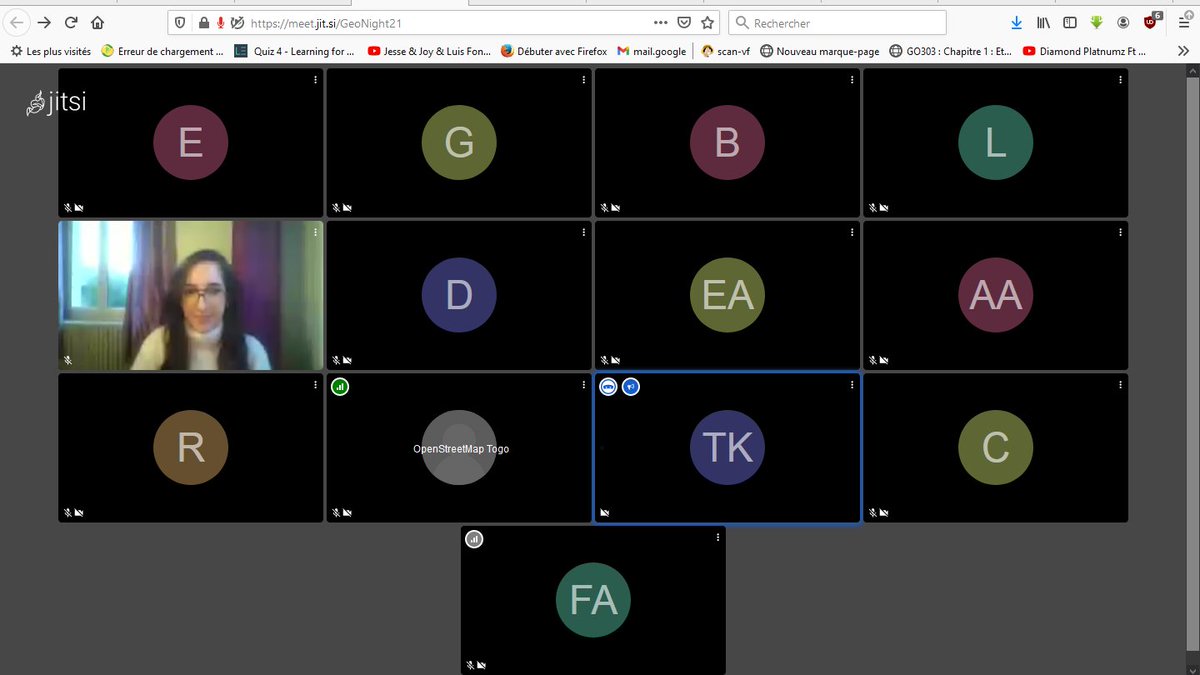Open the tracking protection shield icon

180,22
